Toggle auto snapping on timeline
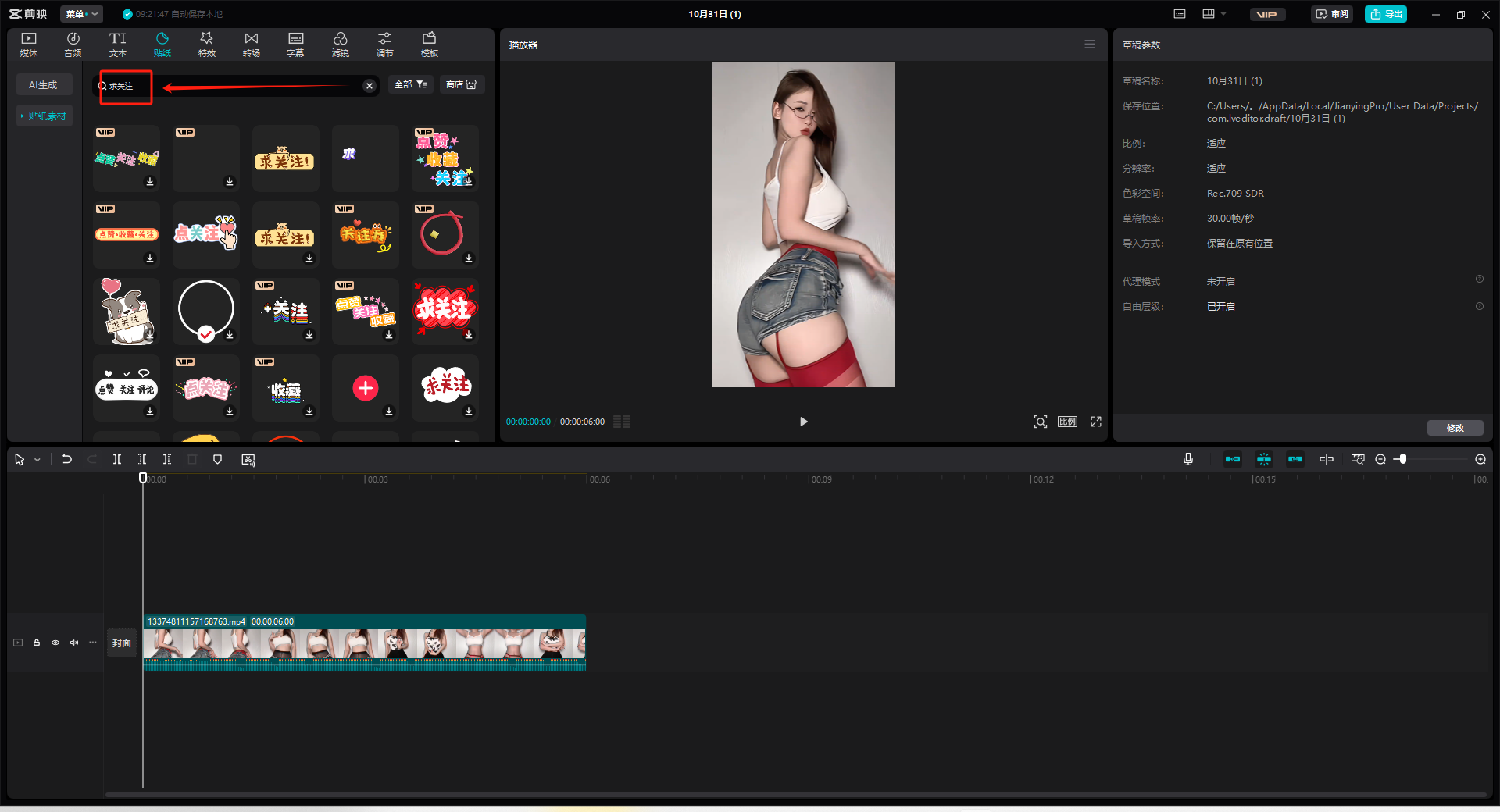The height and width of the screenshot is (812, 1500). (1264, 459)
